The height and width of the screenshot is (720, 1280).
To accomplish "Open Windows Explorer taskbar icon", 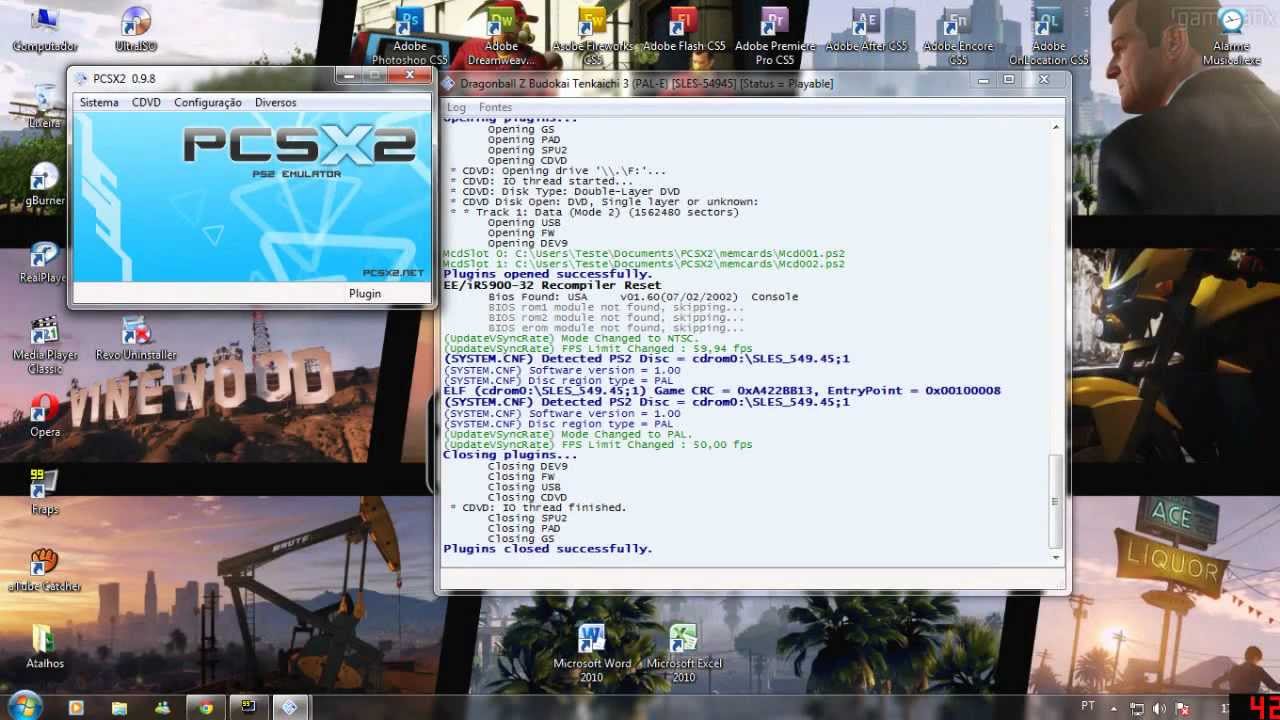I will (119, 707).
